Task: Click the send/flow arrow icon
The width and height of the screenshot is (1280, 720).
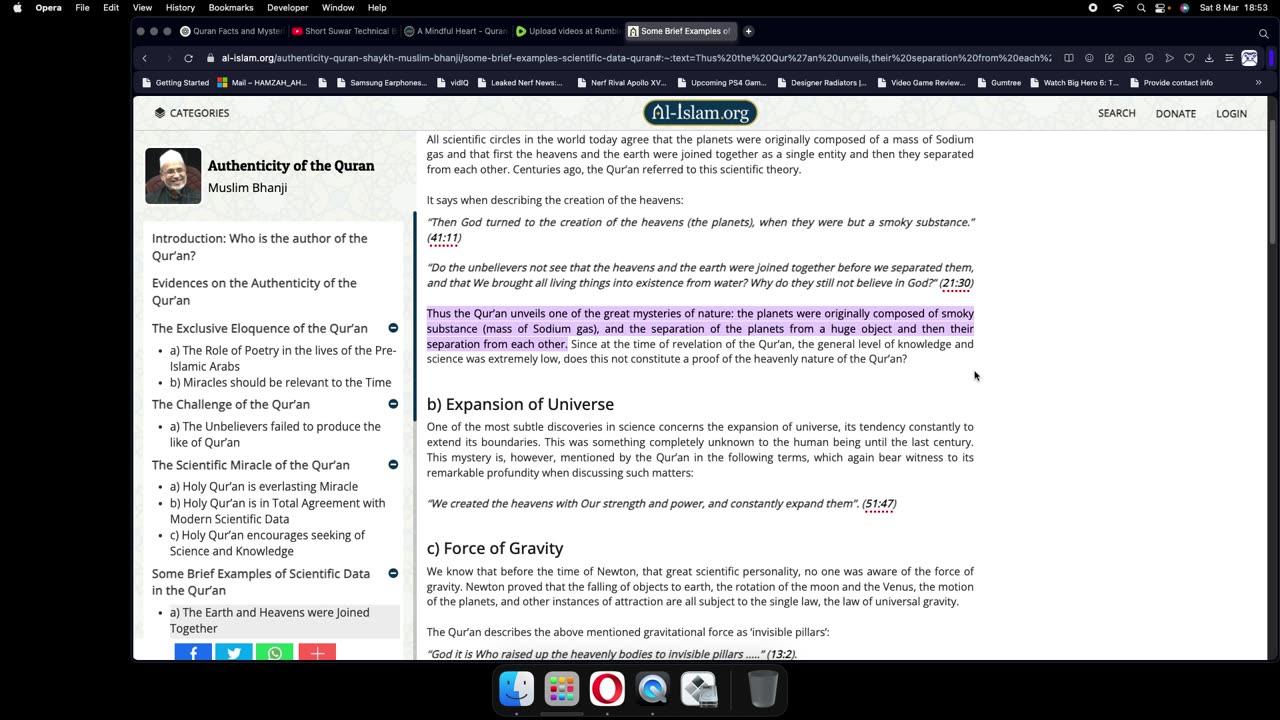Action: click(x=1169, y=58)
